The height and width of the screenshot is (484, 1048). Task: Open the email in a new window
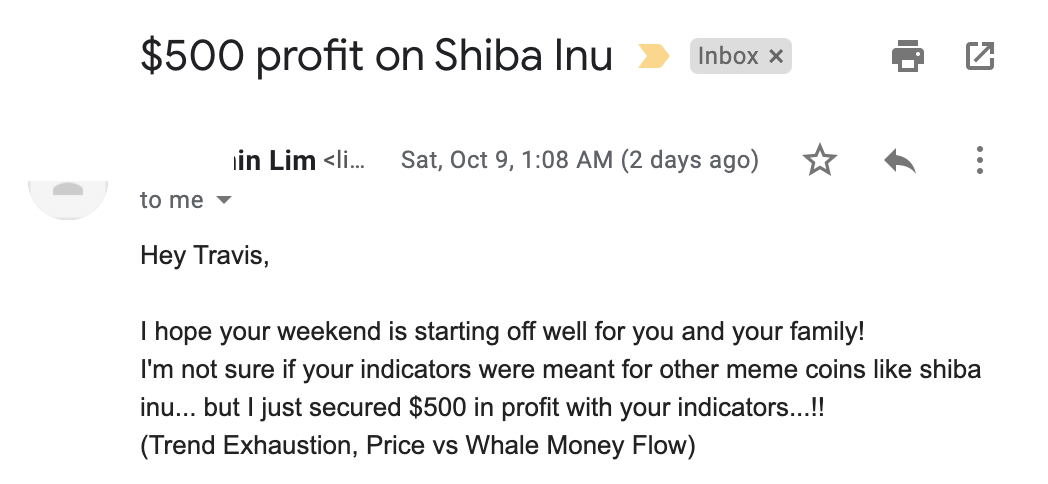[x=980, y=55]
